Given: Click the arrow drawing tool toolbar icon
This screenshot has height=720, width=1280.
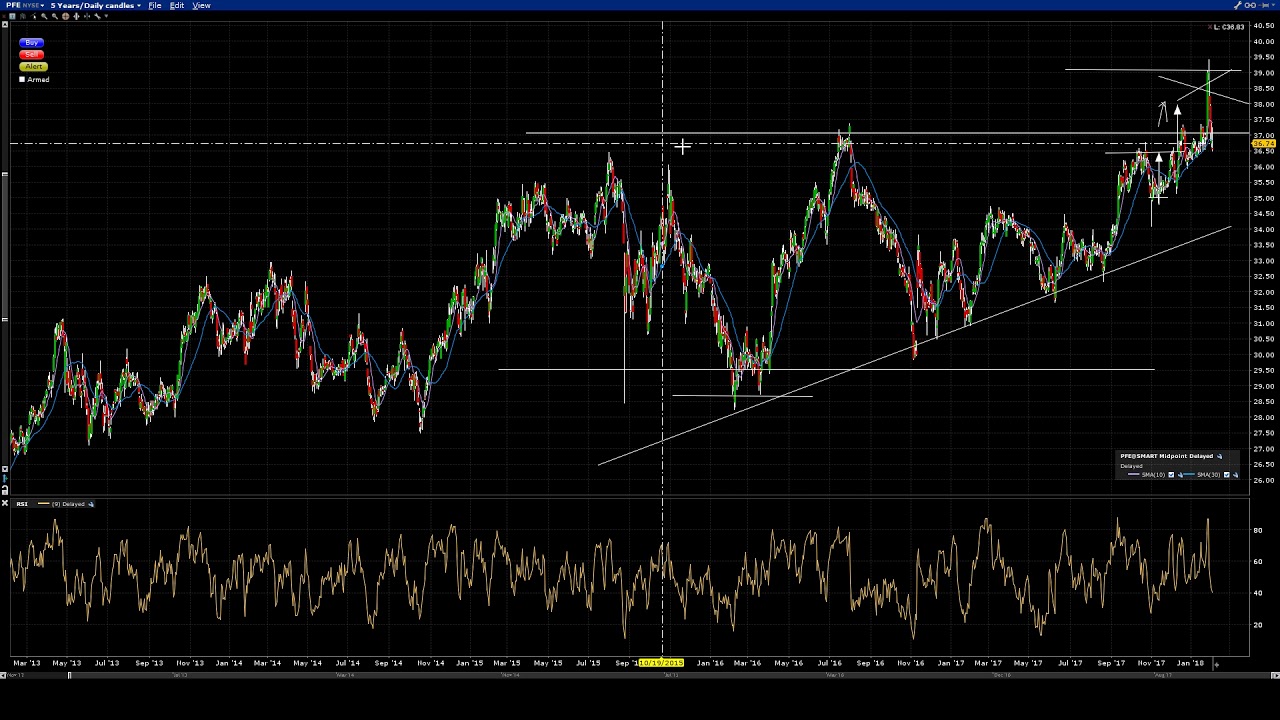Looking at the screenshot, I should (x=33, y=16).
